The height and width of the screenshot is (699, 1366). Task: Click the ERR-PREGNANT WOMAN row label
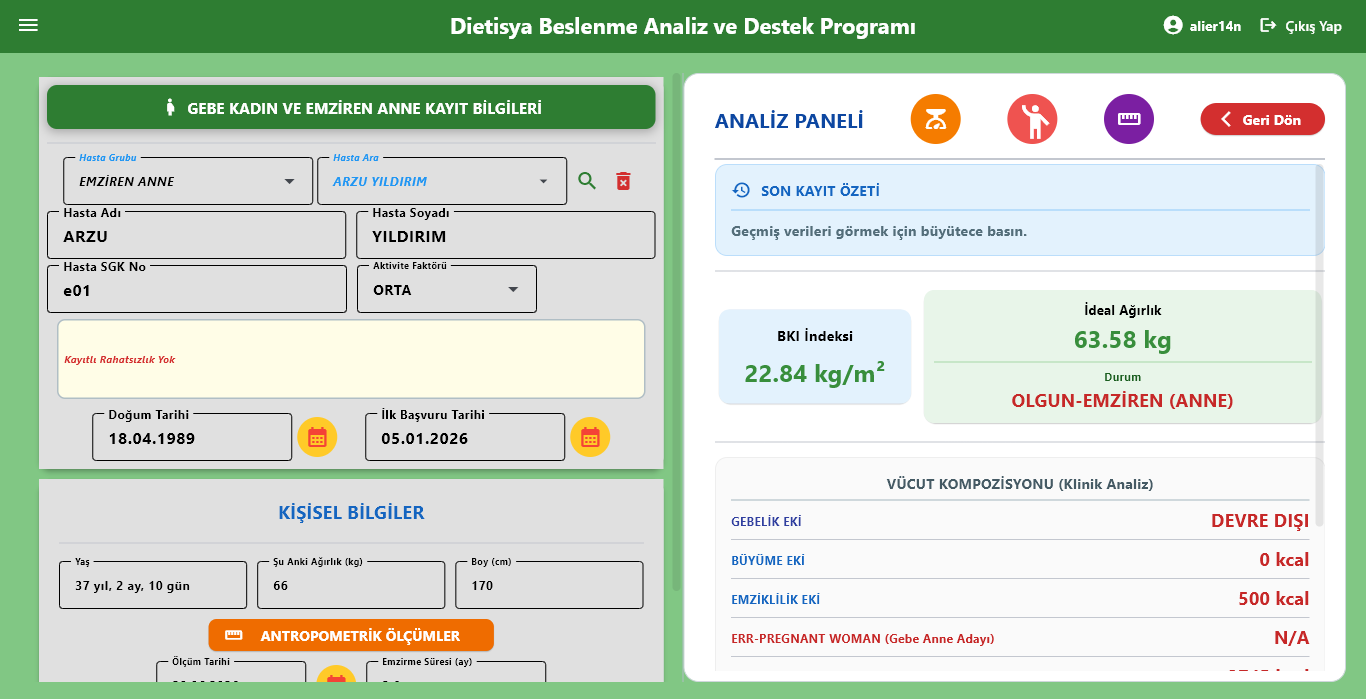pos(863,639)
